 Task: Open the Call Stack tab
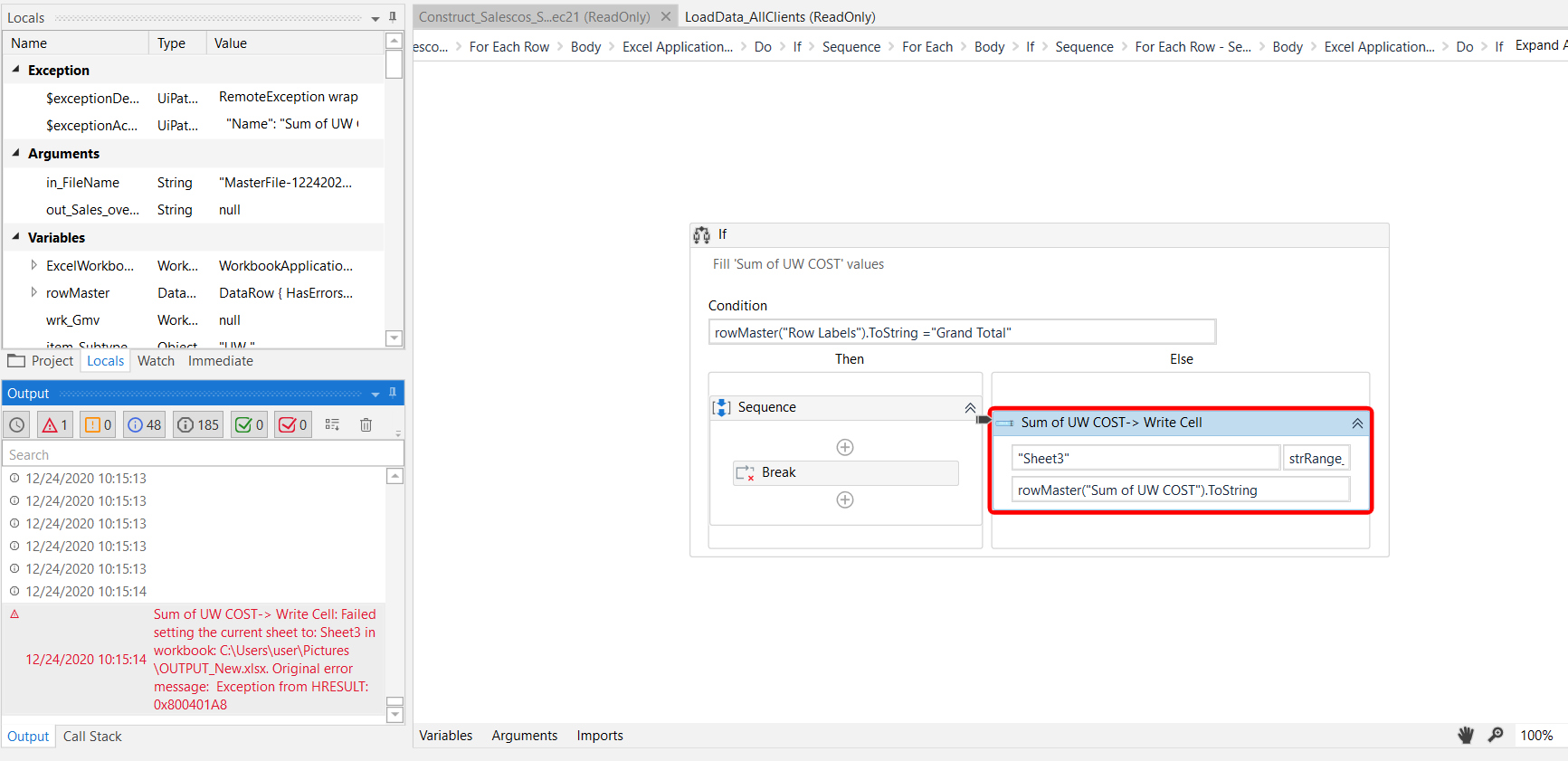[92, 737]
